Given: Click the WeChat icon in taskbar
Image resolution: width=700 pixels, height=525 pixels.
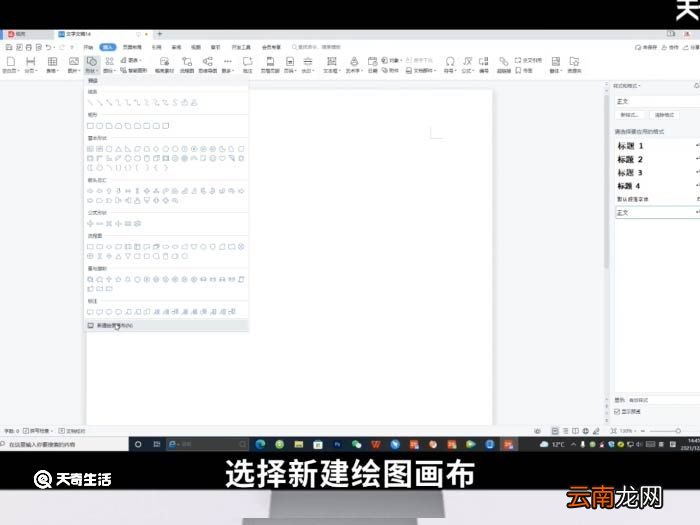Looking at the screenshot, I should (356, 444).
